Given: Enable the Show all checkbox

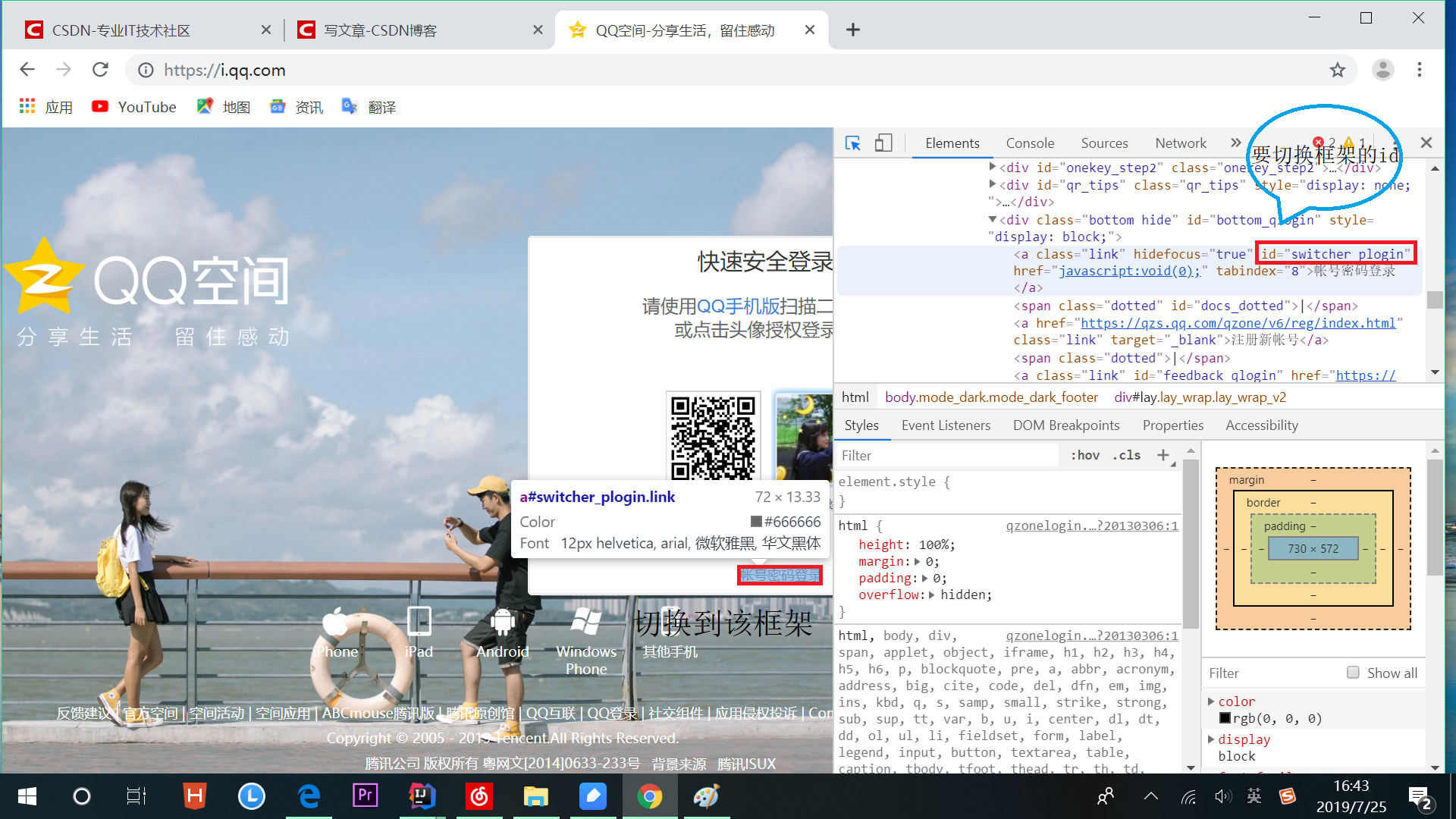Looking at the screenshot, I should coord(1353,673).
